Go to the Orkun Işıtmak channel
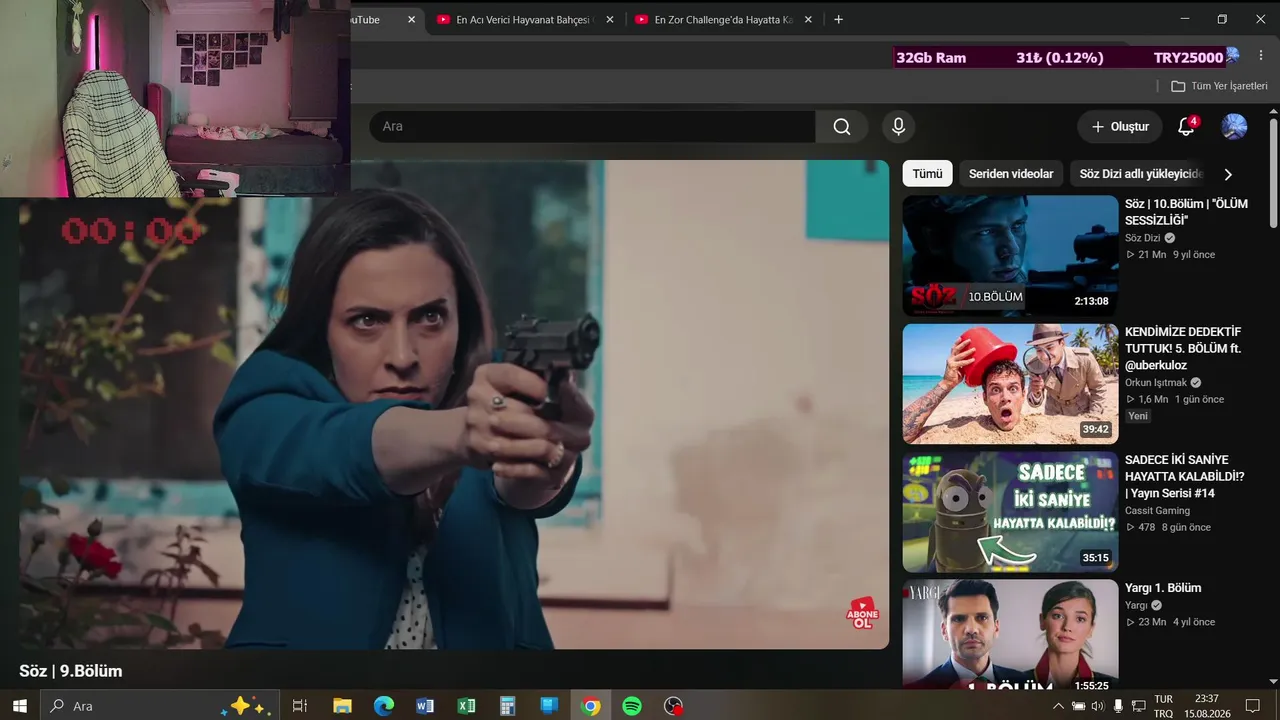 (x=1155, y=382)
